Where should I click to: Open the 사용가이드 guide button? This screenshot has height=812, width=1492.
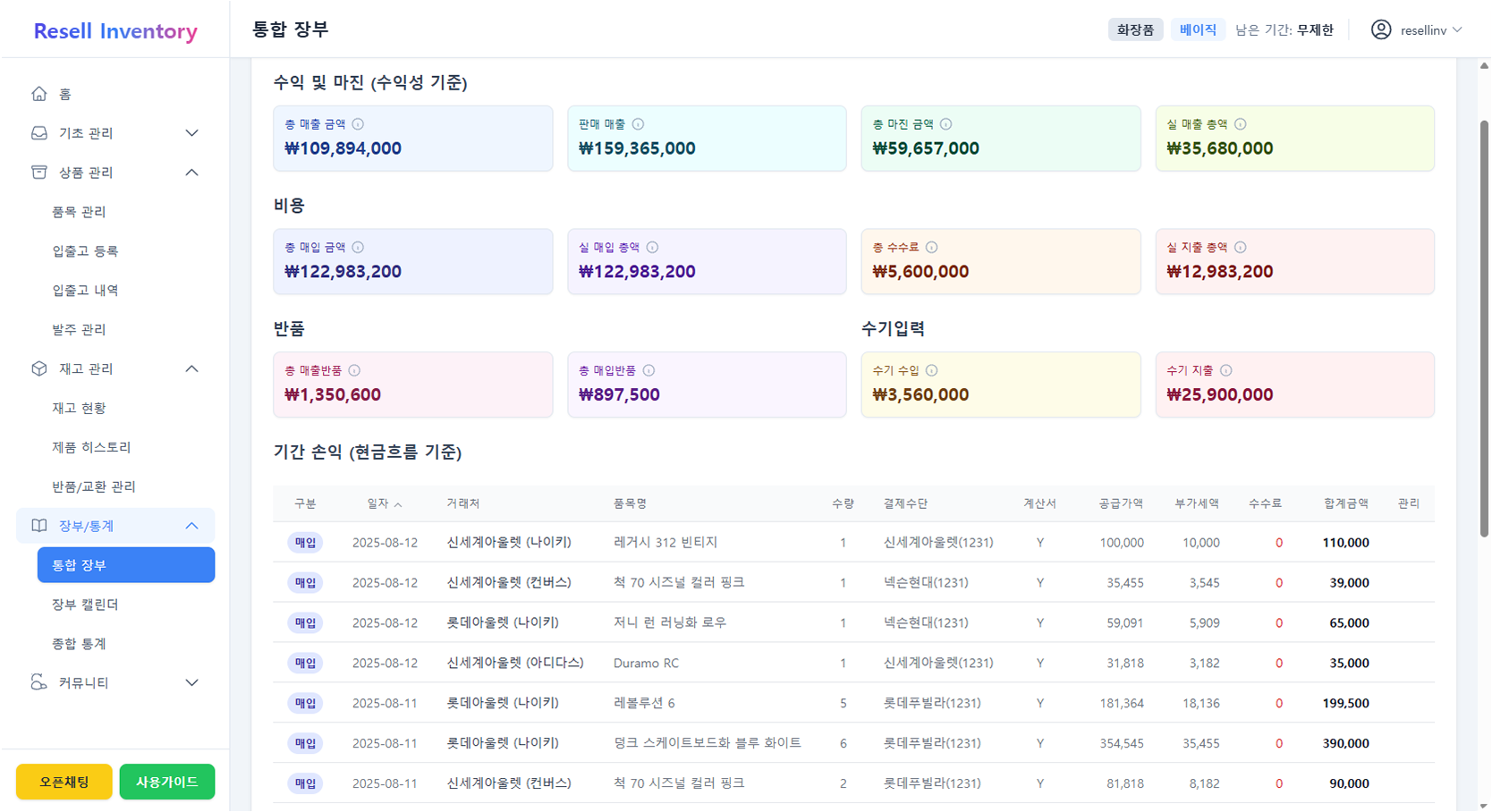[x=166, y=781]
